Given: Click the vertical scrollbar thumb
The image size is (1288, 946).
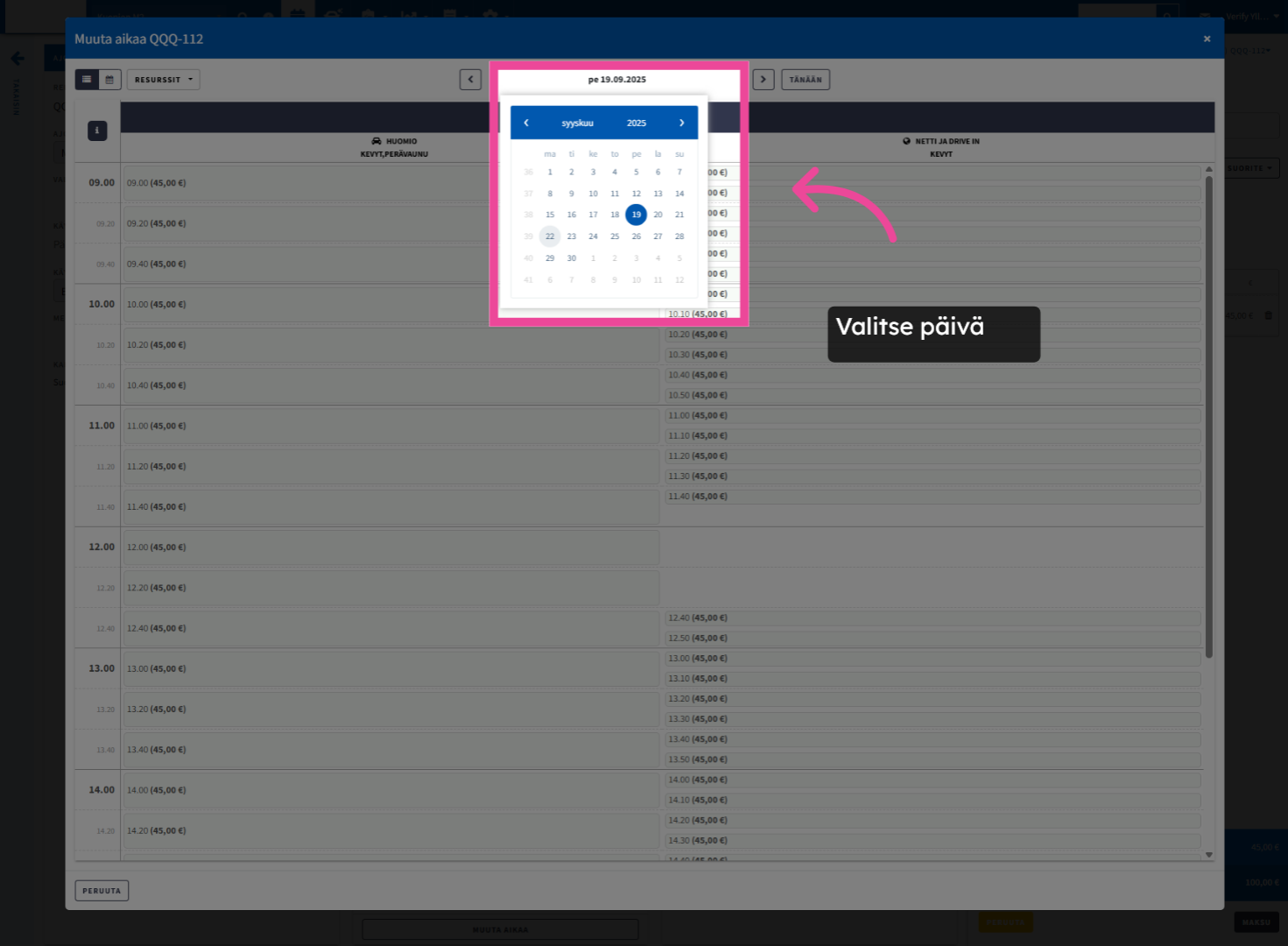Looking at the screenshot, I should click(1209, 417).
